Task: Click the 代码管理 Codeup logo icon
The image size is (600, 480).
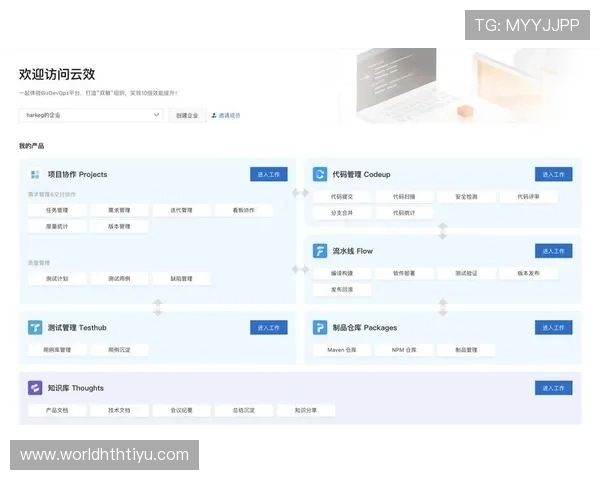Action: 320,174
